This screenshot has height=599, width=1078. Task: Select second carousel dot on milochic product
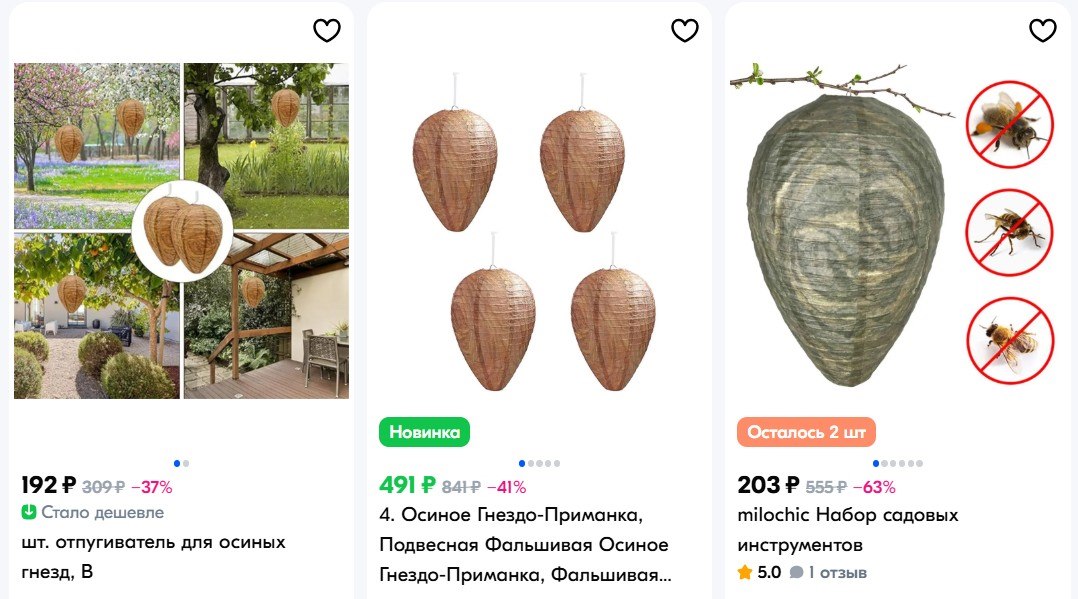point(884,464)
